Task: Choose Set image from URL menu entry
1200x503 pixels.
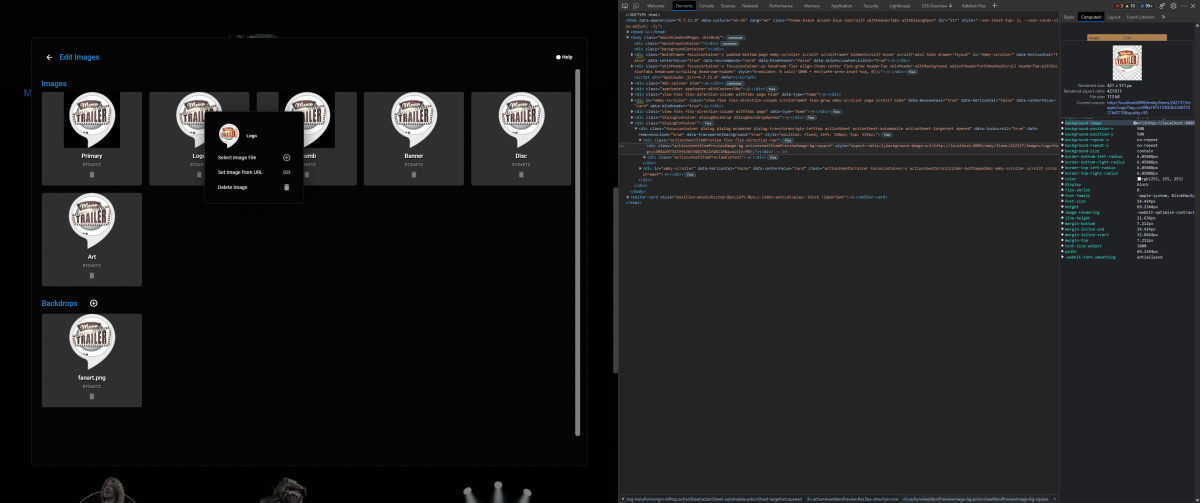Action: point(254,172)
